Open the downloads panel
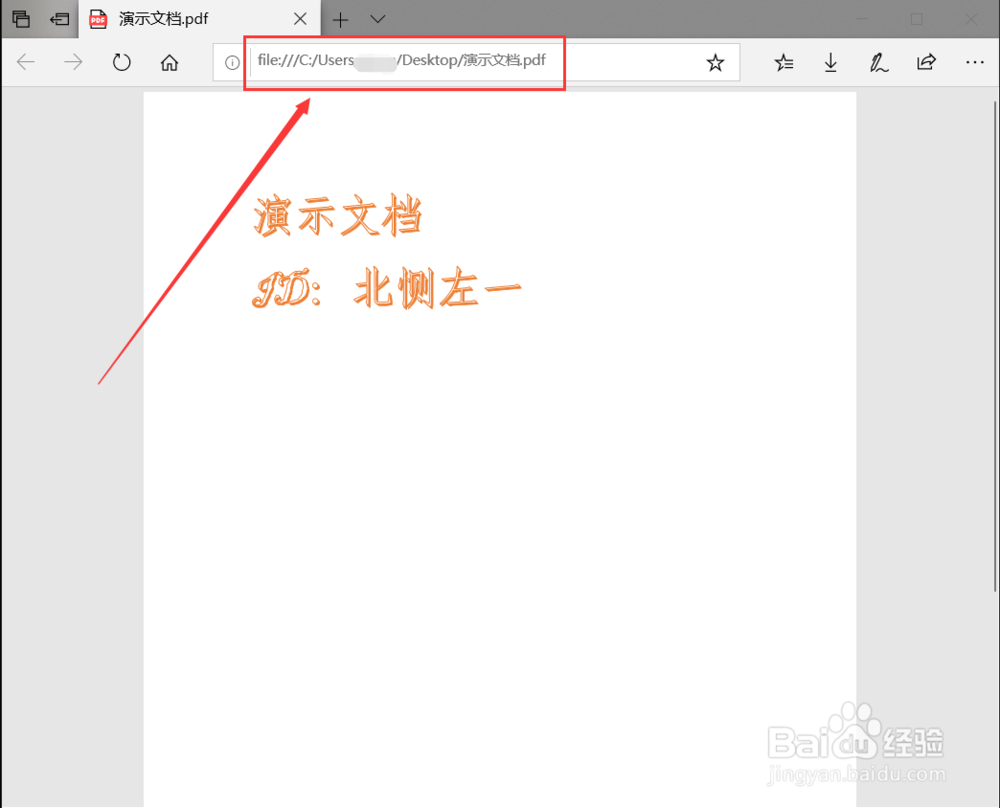Image resolution: width=1000 pixels, height=808 pixels. [830, 62]
